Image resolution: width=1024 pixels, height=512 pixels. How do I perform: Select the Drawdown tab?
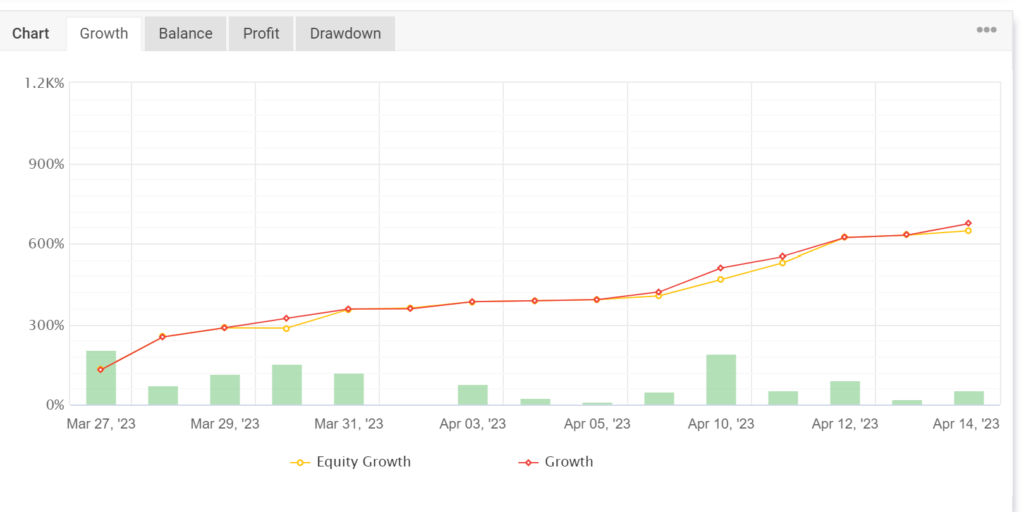pyautogui.click(x=345, y=33)
